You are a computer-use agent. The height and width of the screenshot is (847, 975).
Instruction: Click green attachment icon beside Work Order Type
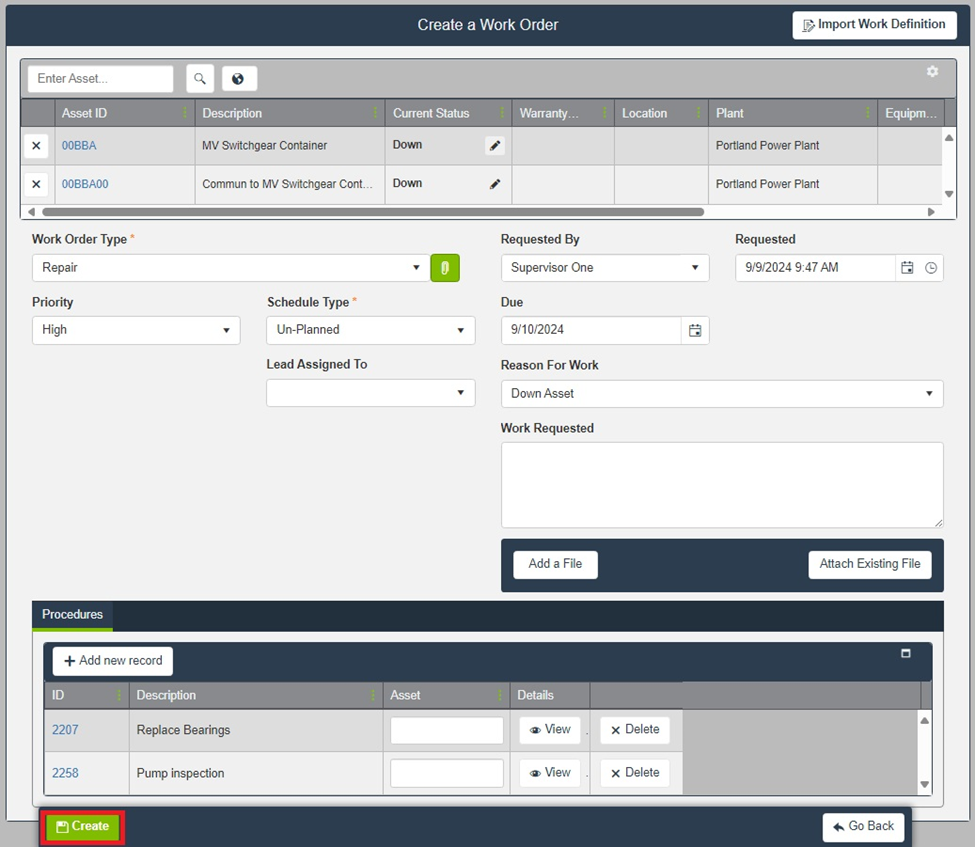point(445,268)
